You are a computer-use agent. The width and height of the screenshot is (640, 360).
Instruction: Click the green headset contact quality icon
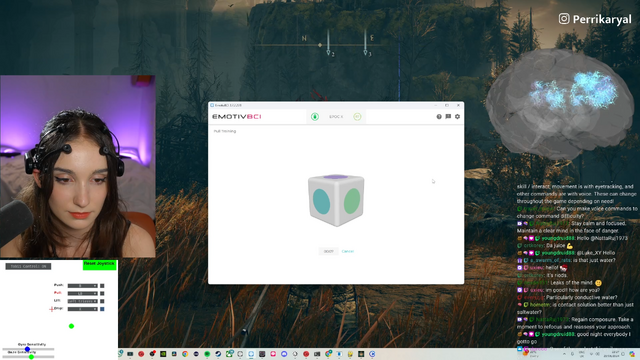point(315,117)
